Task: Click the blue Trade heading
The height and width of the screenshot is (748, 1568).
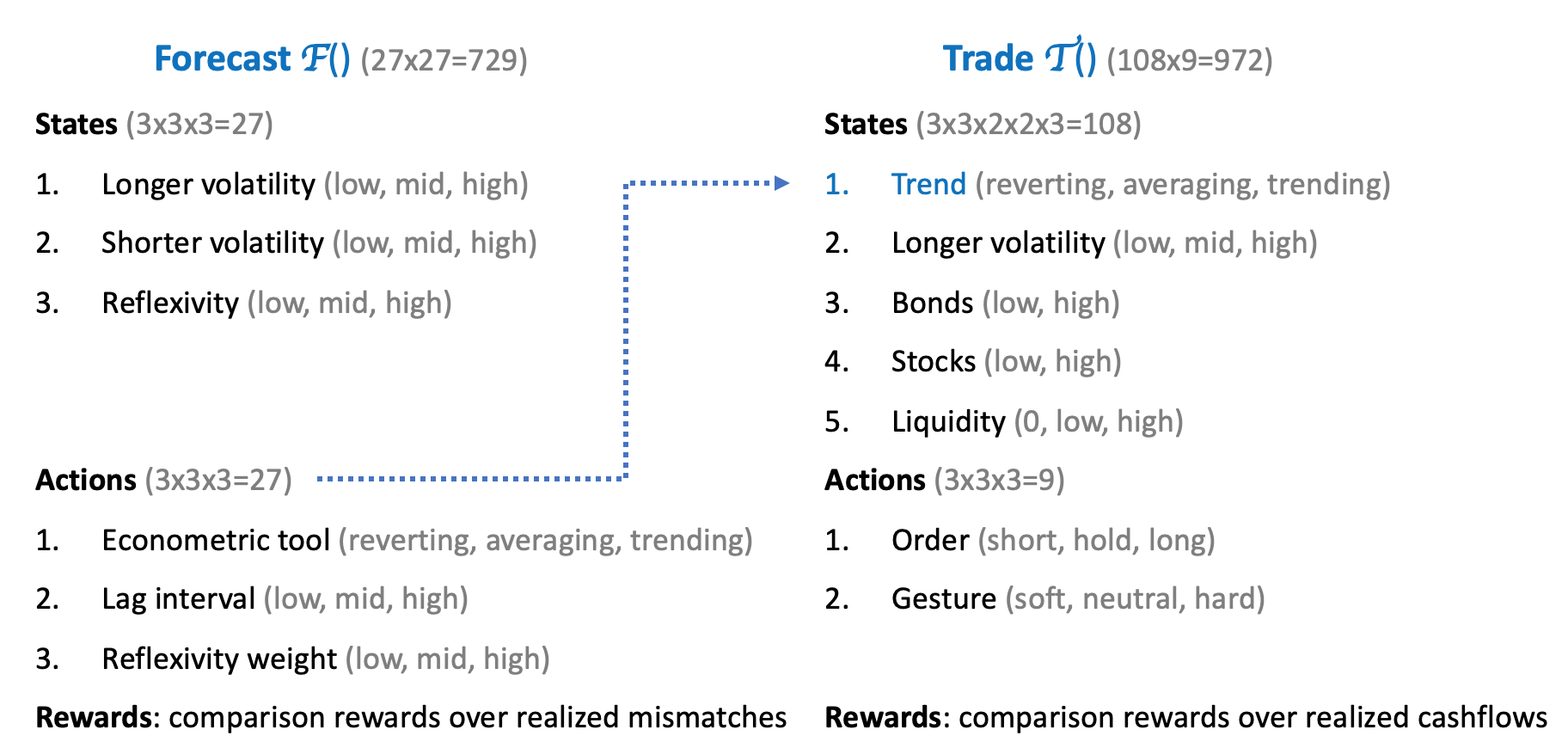Action: [1019, 59]
